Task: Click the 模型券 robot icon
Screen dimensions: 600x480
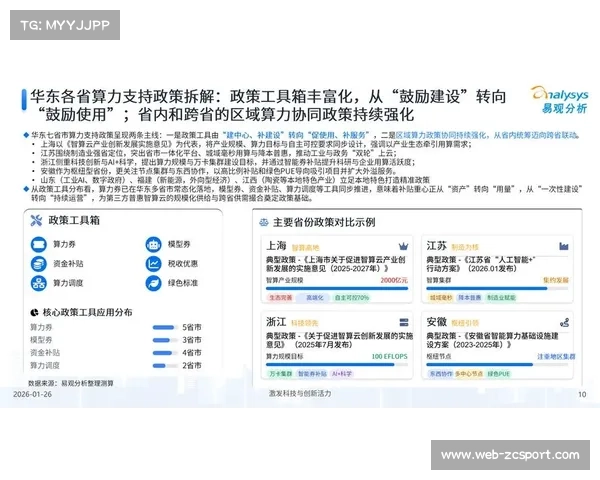Action: (153, 244)
